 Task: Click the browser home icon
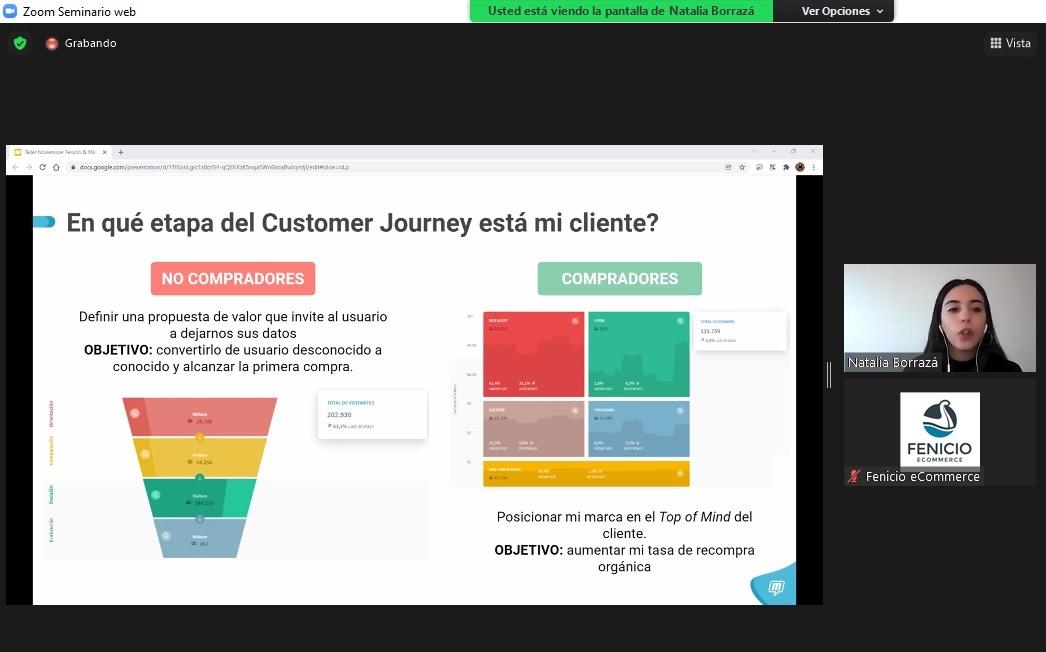[x=56, y=167]
